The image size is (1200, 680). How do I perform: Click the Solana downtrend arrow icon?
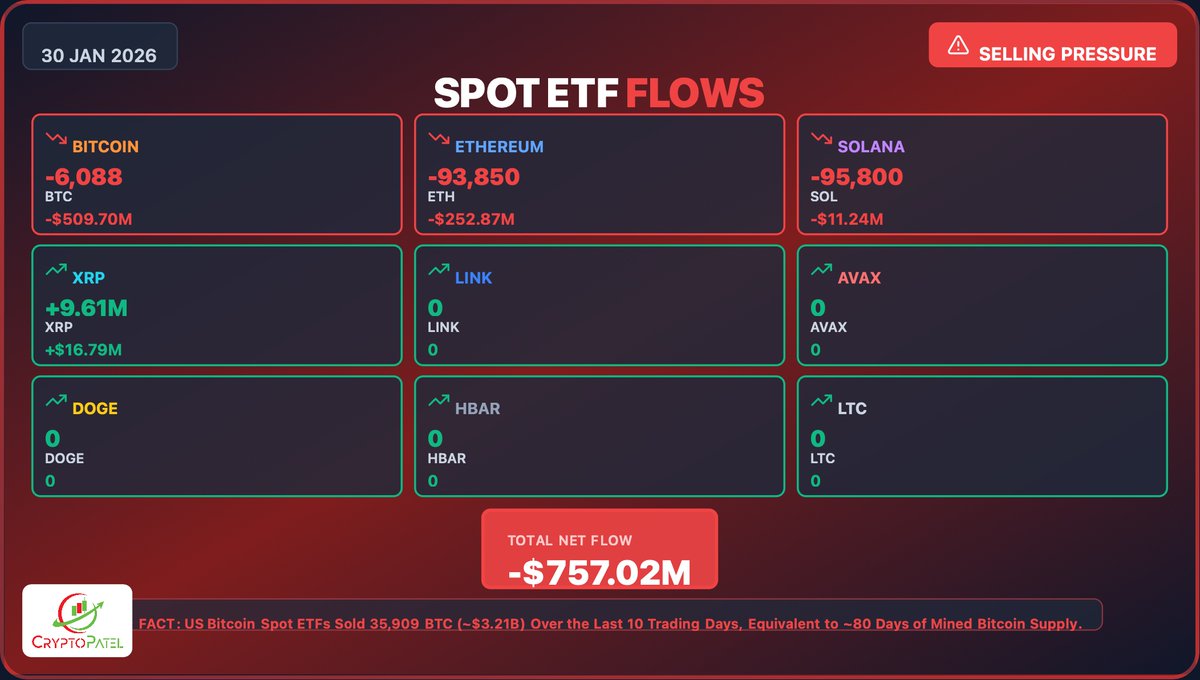pos(820,140)
